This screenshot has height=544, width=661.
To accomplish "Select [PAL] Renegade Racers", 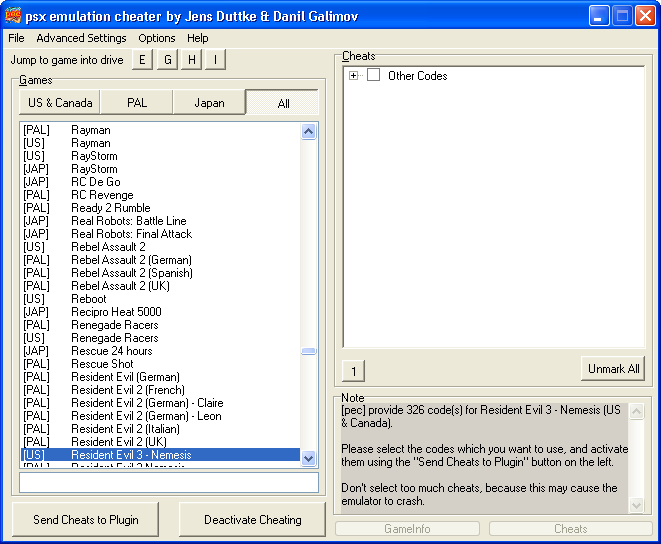I will point(161,325).
